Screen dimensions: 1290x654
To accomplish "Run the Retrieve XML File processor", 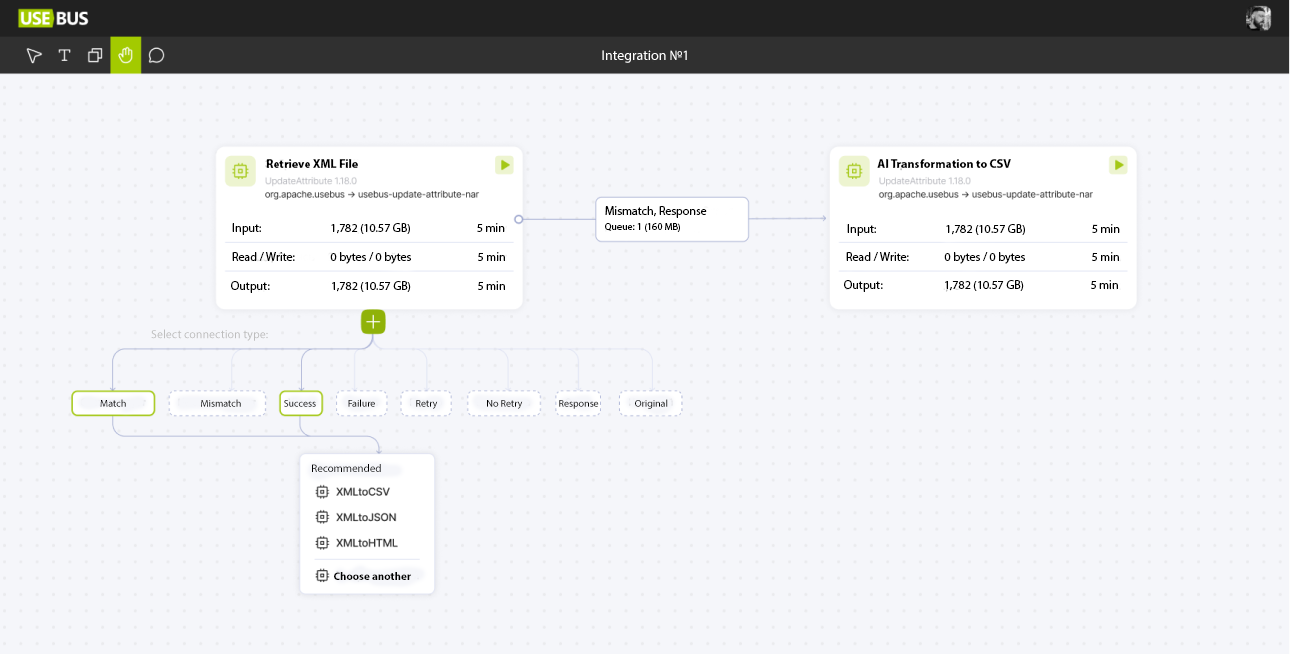I will click(x=504, y=165).
